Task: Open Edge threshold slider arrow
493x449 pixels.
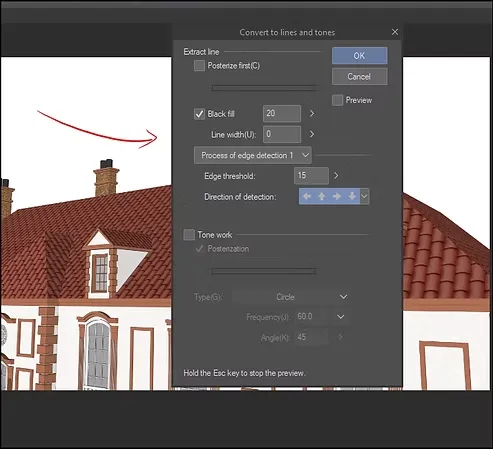Action: click(336, 176)
